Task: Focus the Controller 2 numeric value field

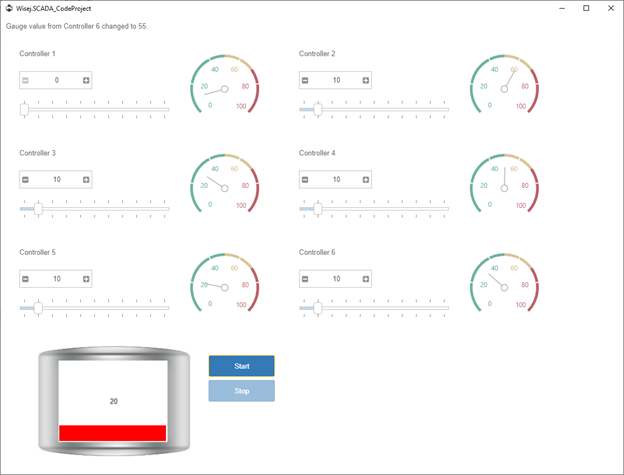Action: coord(335,80)
